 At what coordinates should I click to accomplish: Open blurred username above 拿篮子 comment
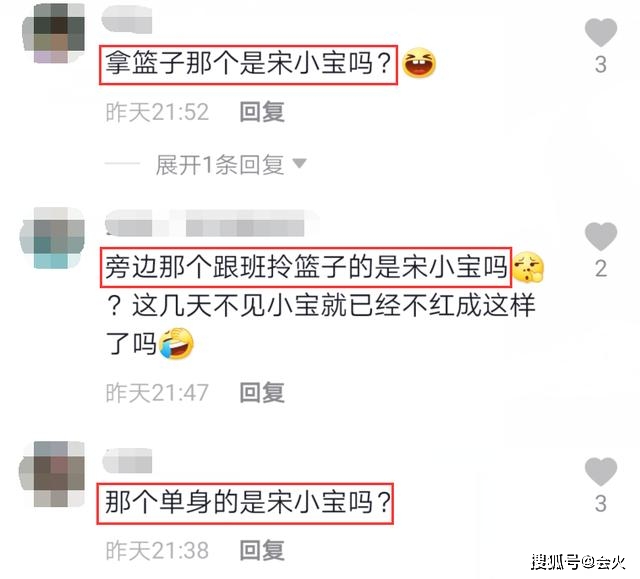click(127, 19)
